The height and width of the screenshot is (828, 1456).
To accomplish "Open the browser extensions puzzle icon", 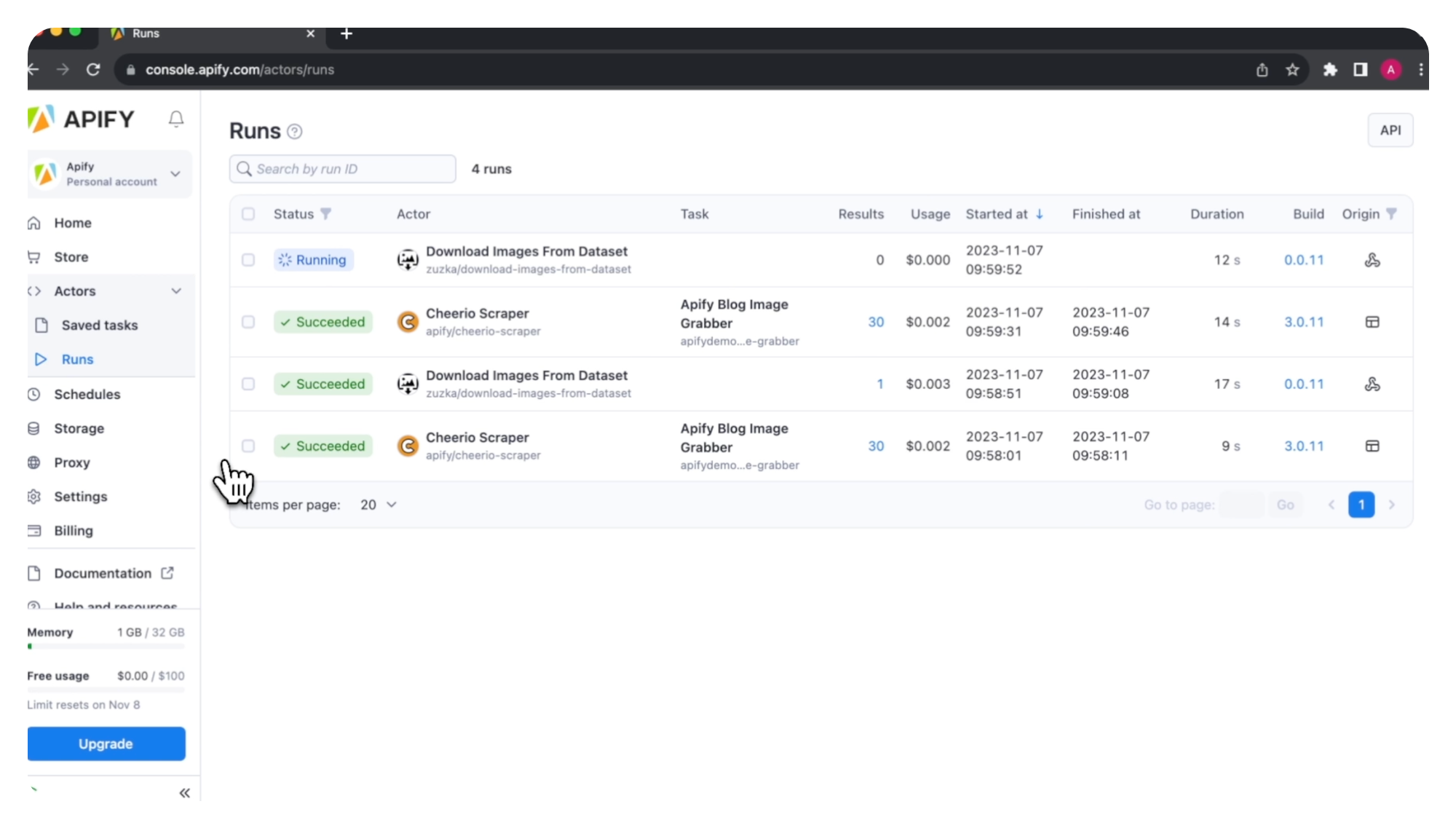I will [x=1330, y=70].
